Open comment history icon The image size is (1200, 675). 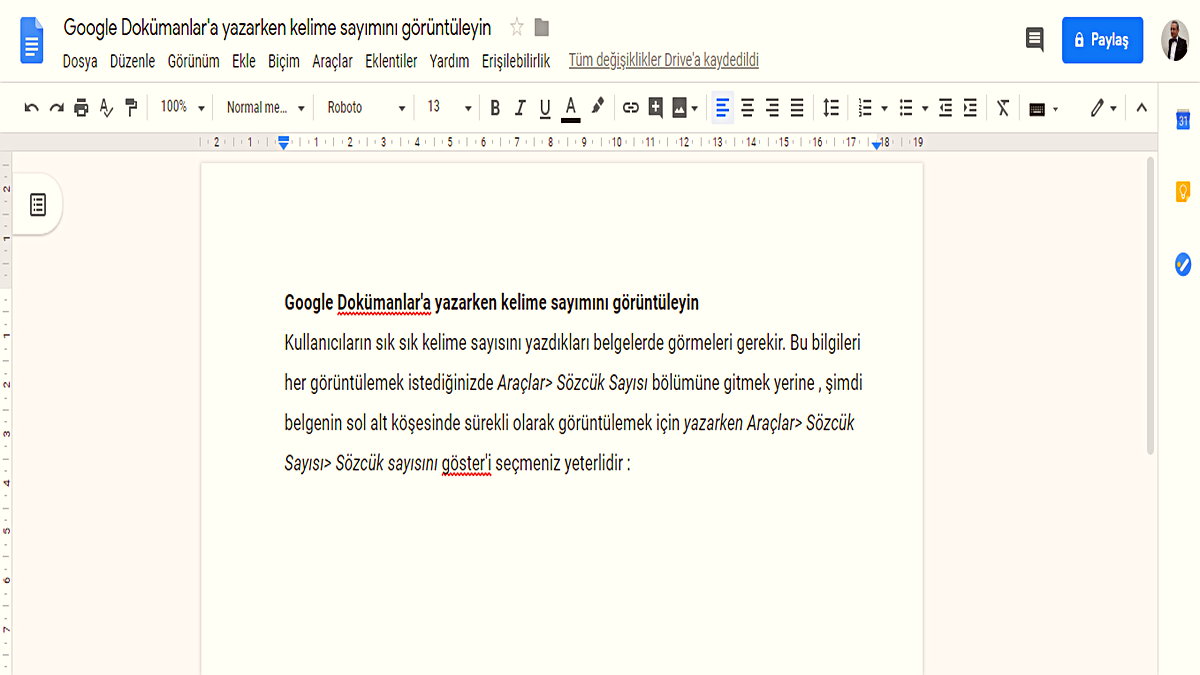(x=1035, y=40)
